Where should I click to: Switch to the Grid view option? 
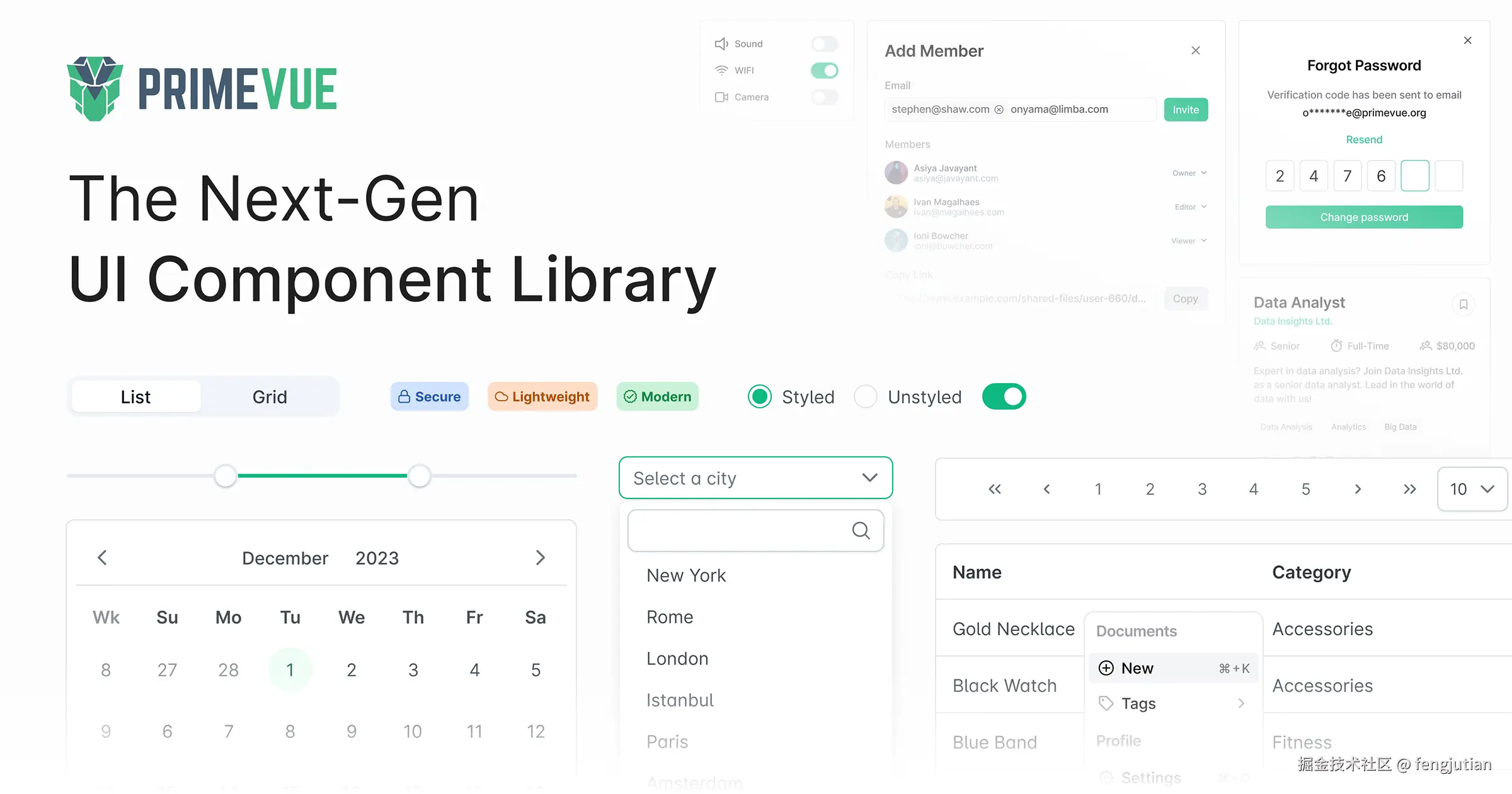coord(270,397)
